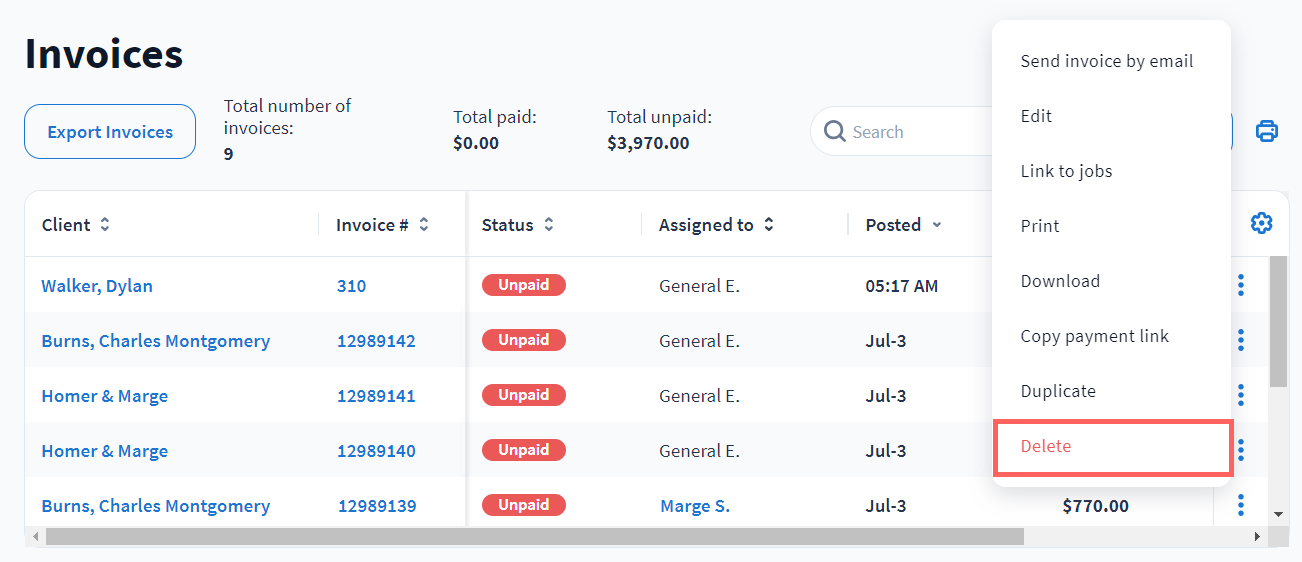Open client Walker, Dylan link
Image resolution: width=1302 pixels, height=562 pixels.
[x=97, y=286]
